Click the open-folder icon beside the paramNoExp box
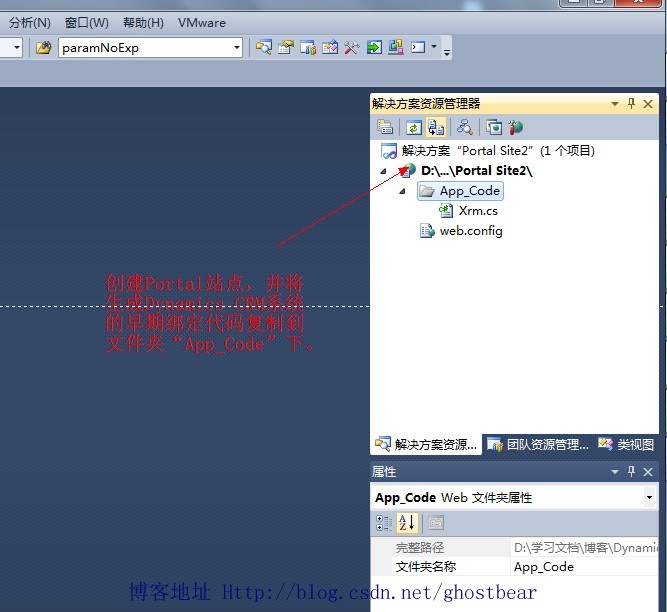 (x=43, y=47)
